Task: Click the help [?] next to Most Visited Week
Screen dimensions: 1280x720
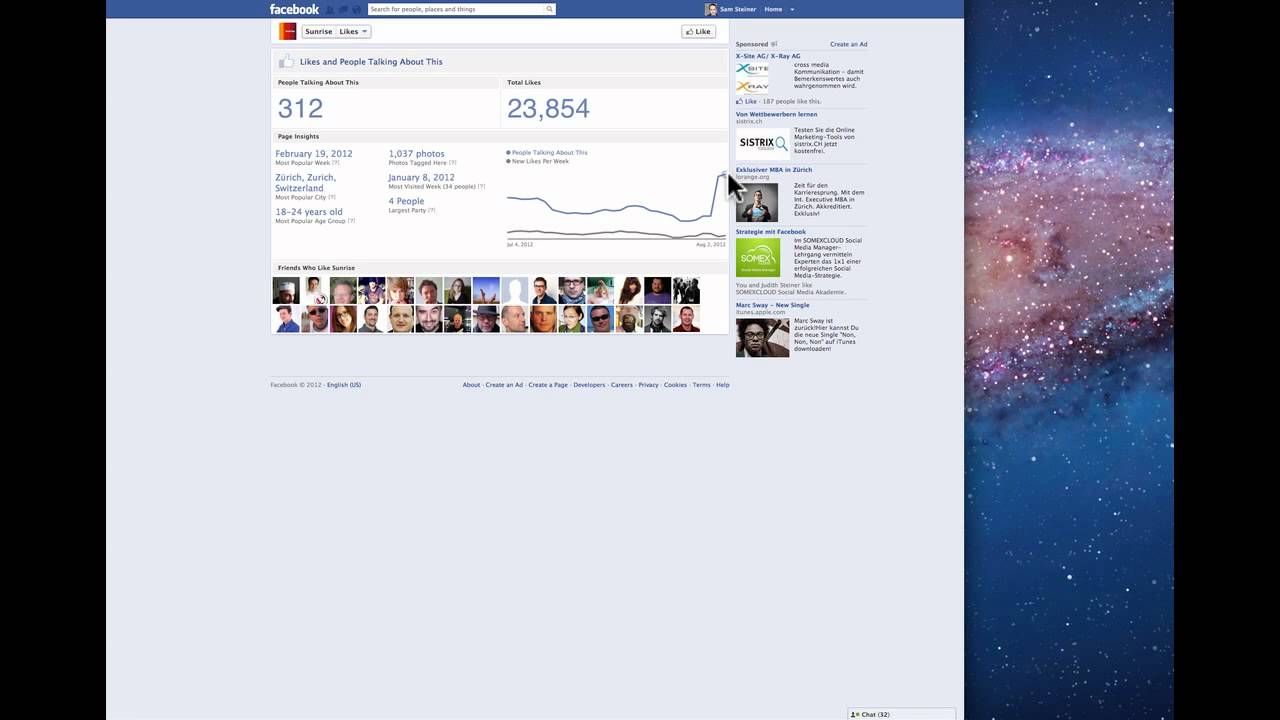Action: (x=481, y=186)
